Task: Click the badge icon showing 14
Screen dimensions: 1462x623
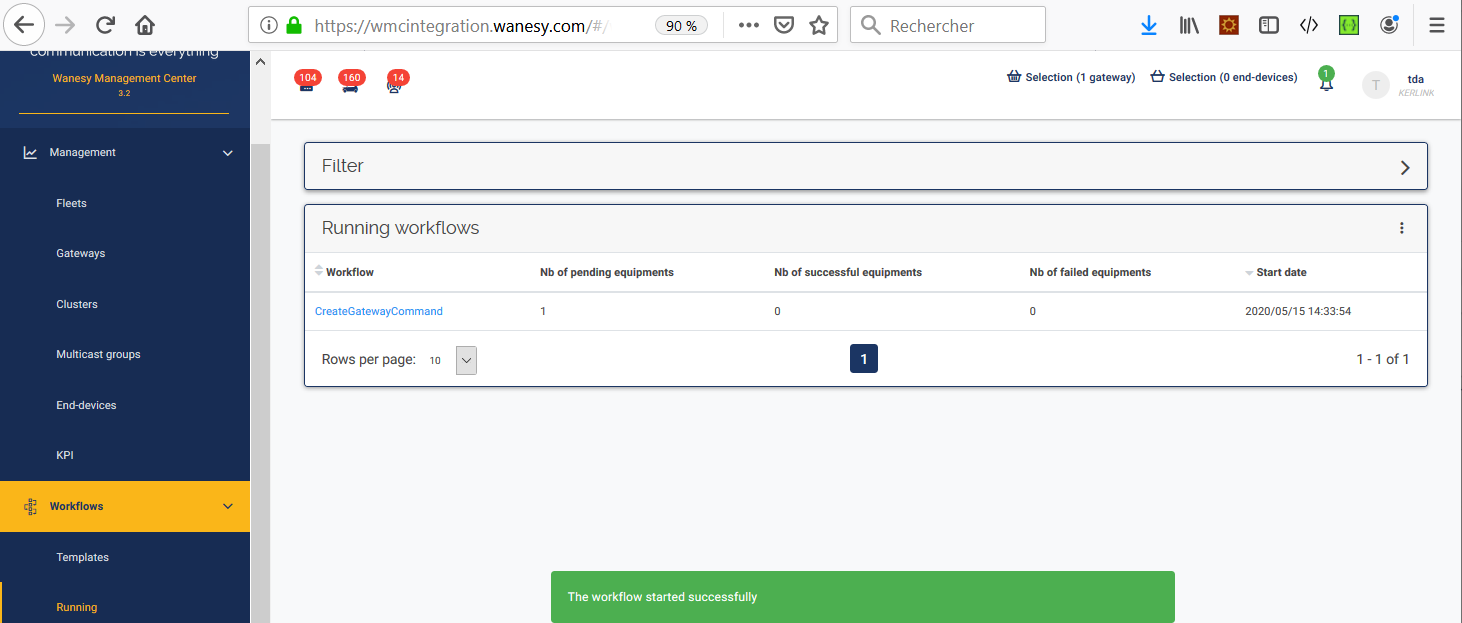Action: pyautogui.click(x=396, y=83)
